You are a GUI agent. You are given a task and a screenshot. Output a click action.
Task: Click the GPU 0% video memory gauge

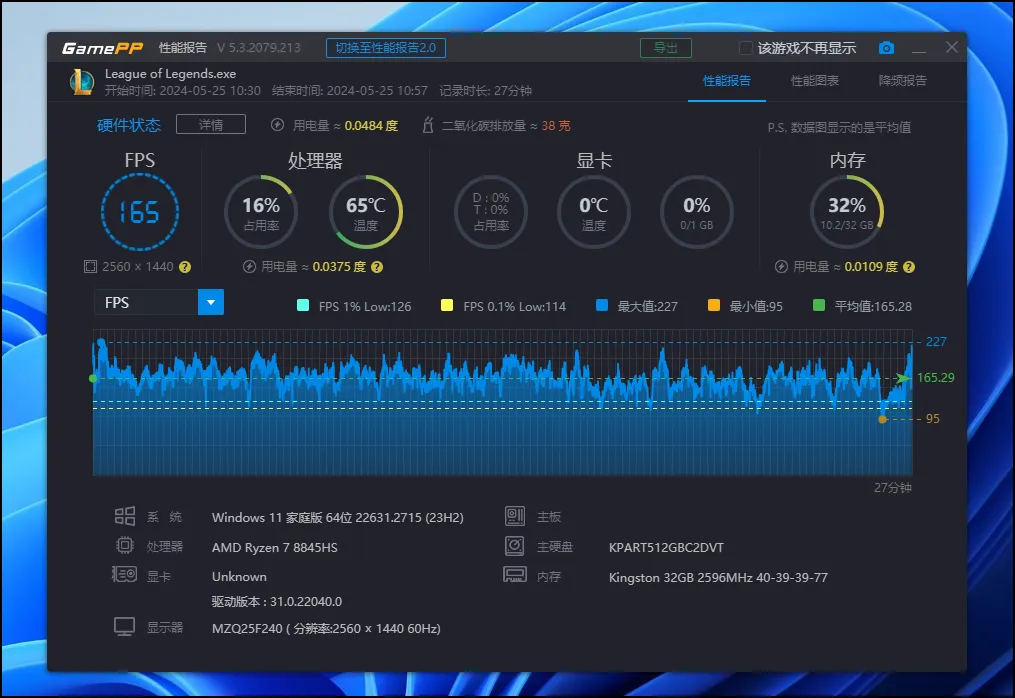(x=697, y=212)
